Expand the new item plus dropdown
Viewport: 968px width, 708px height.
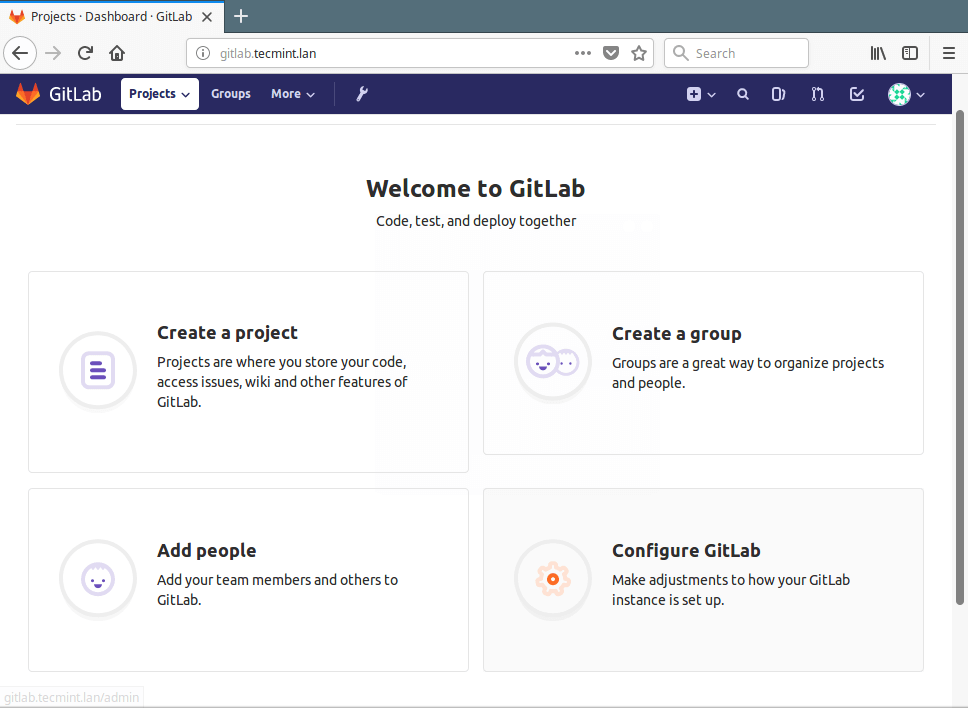(701, 94)
